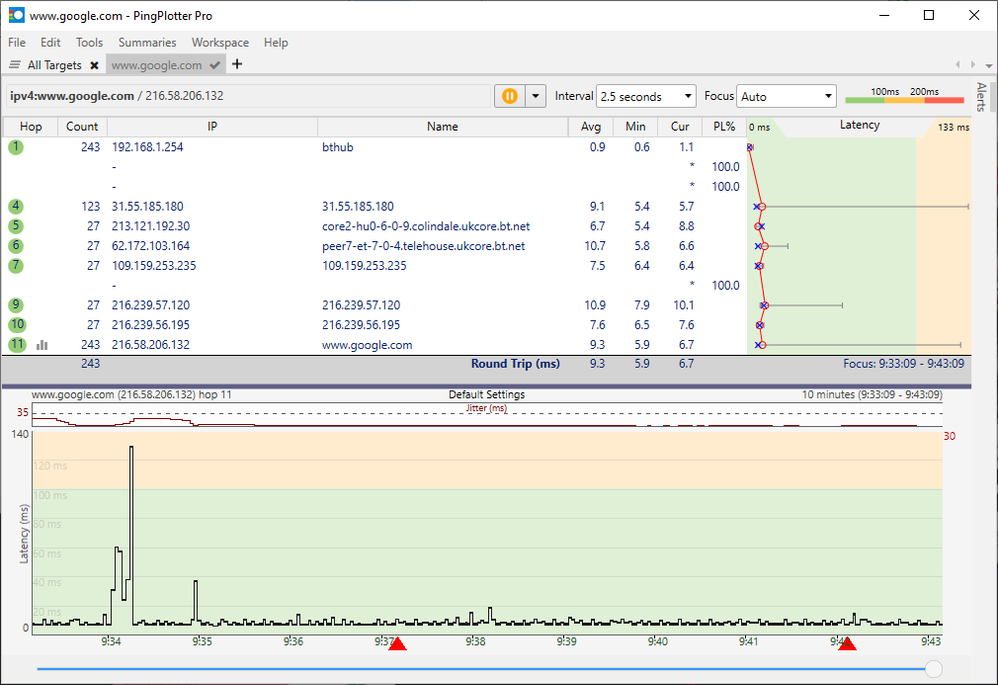Select the green hop 1 circle icon
998x685 pixels.
point(16,147)
